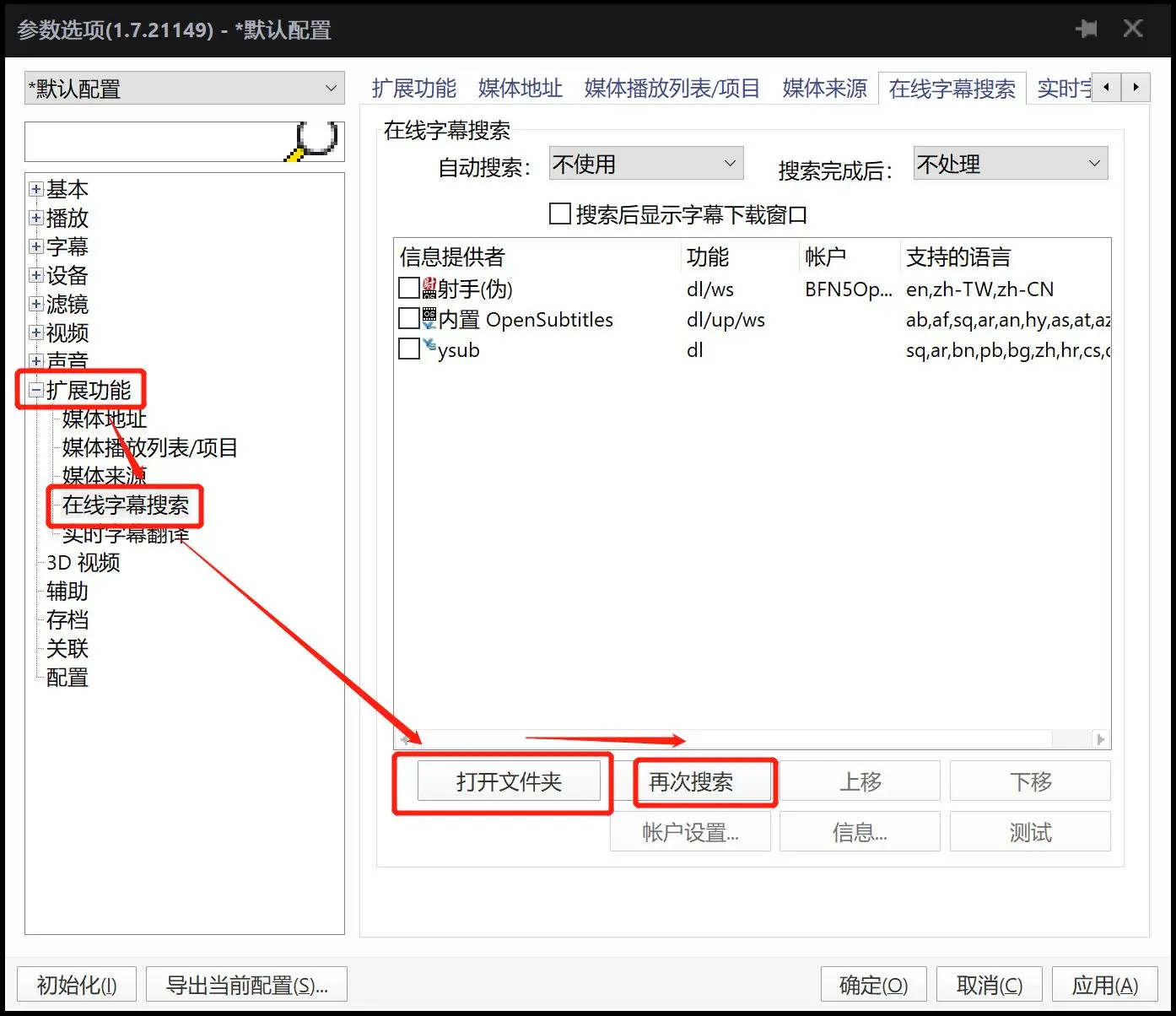This screenshot has height=1016, width=1176.
Task: Click the 初始化(I) button
Action: (x=77, y=985)
